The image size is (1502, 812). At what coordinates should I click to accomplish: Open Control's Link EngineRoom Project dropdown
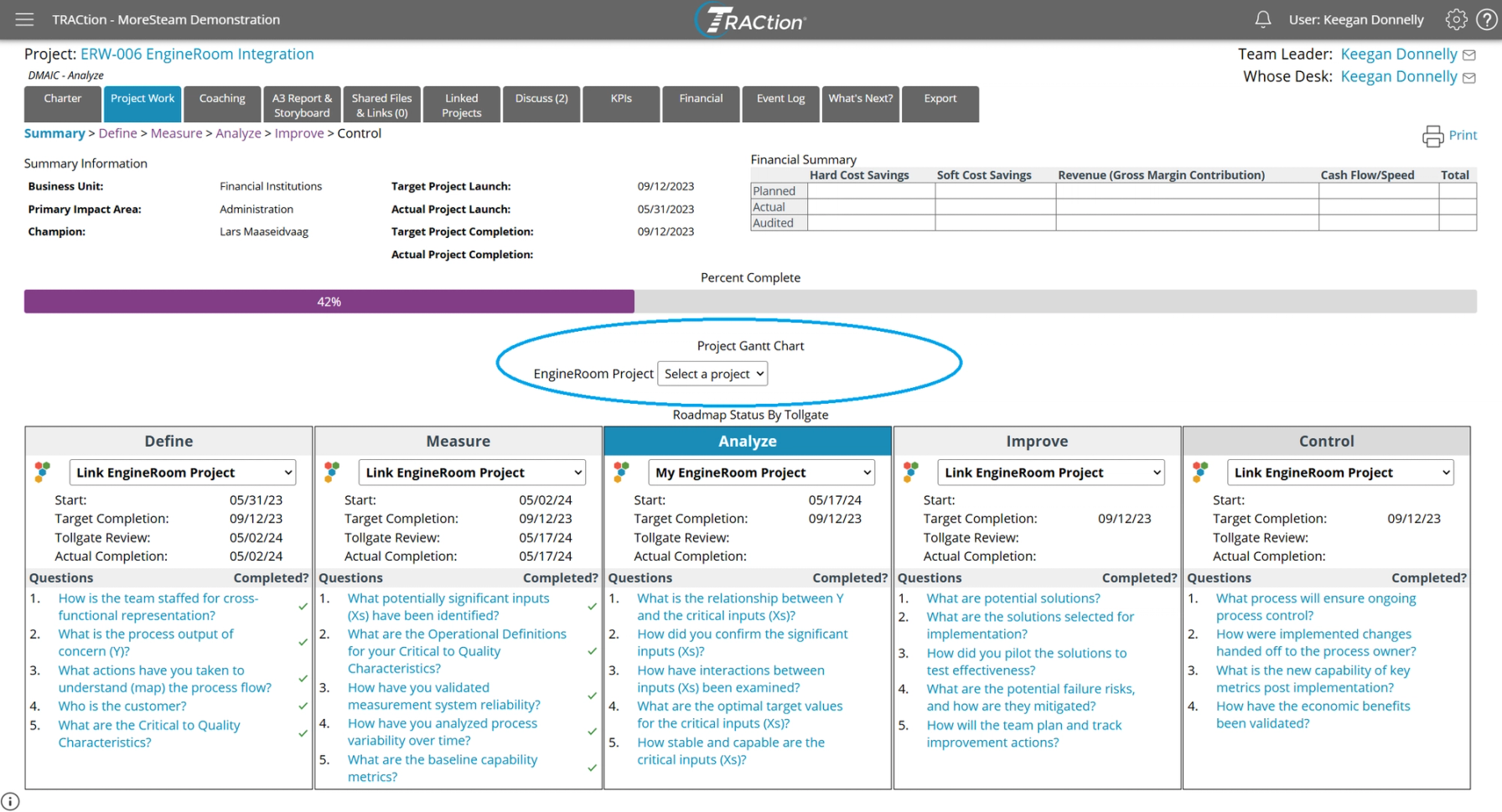pos(1340,473)
